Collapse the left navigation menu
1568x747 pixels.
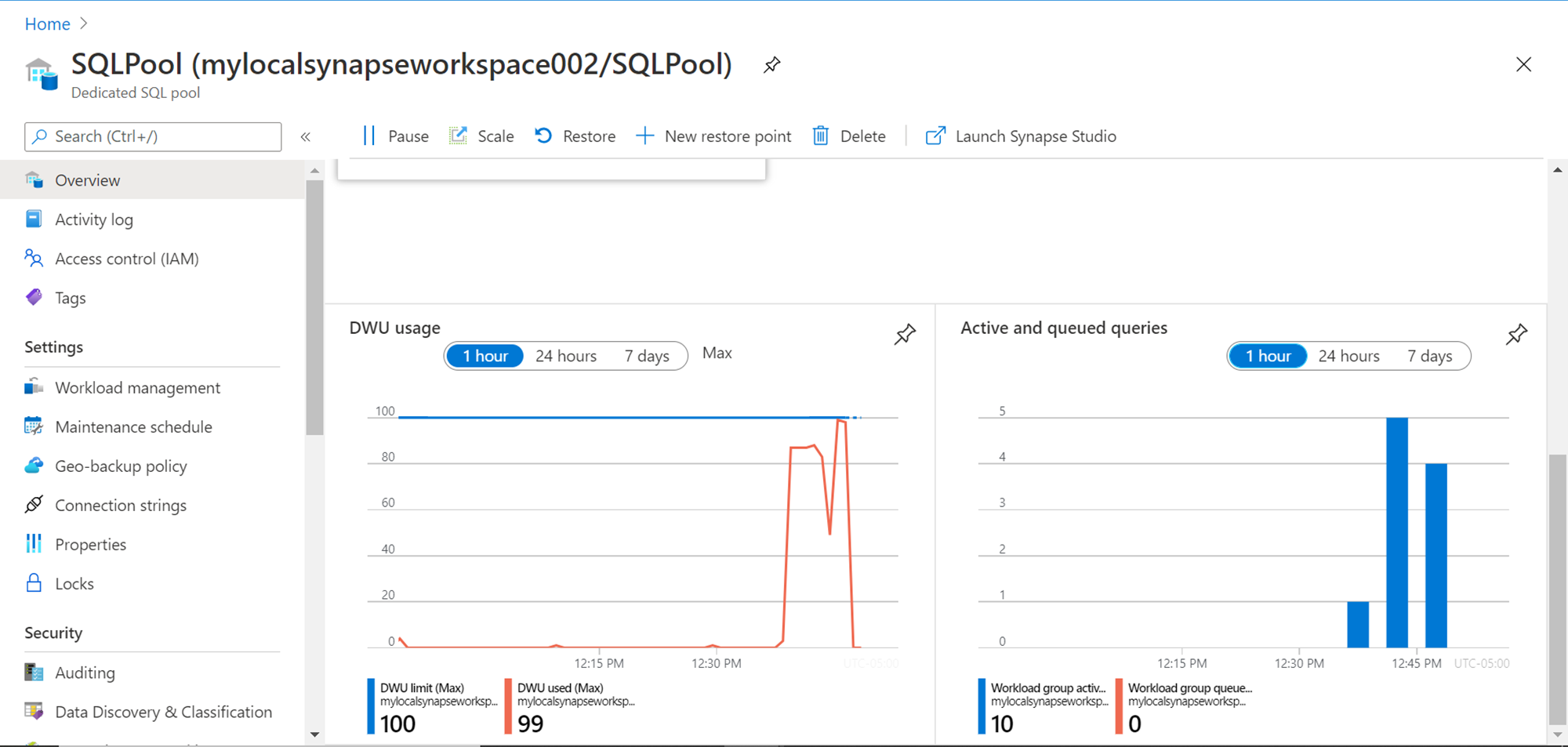tap(306, 137)
